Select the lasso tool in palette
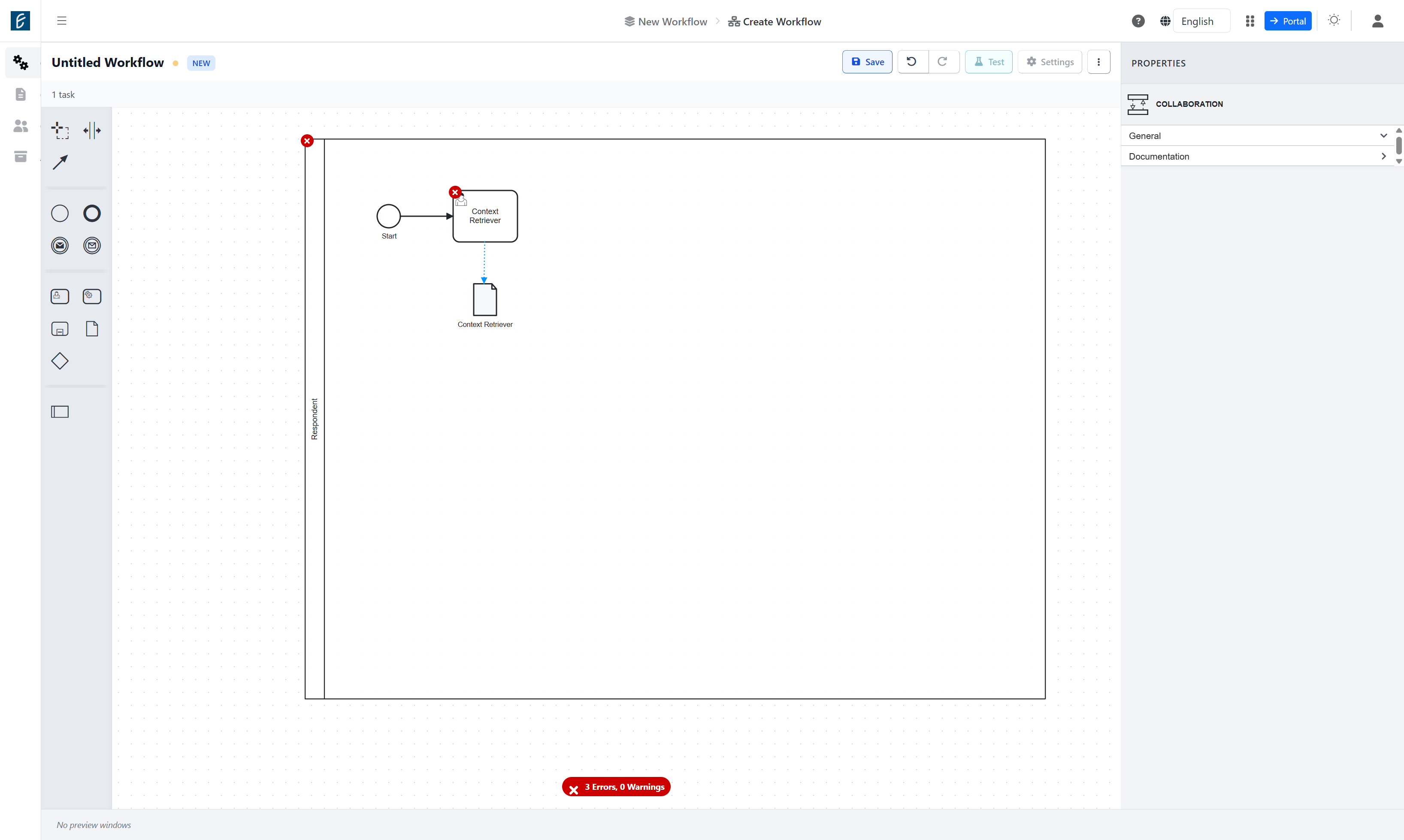 point(60,130)
